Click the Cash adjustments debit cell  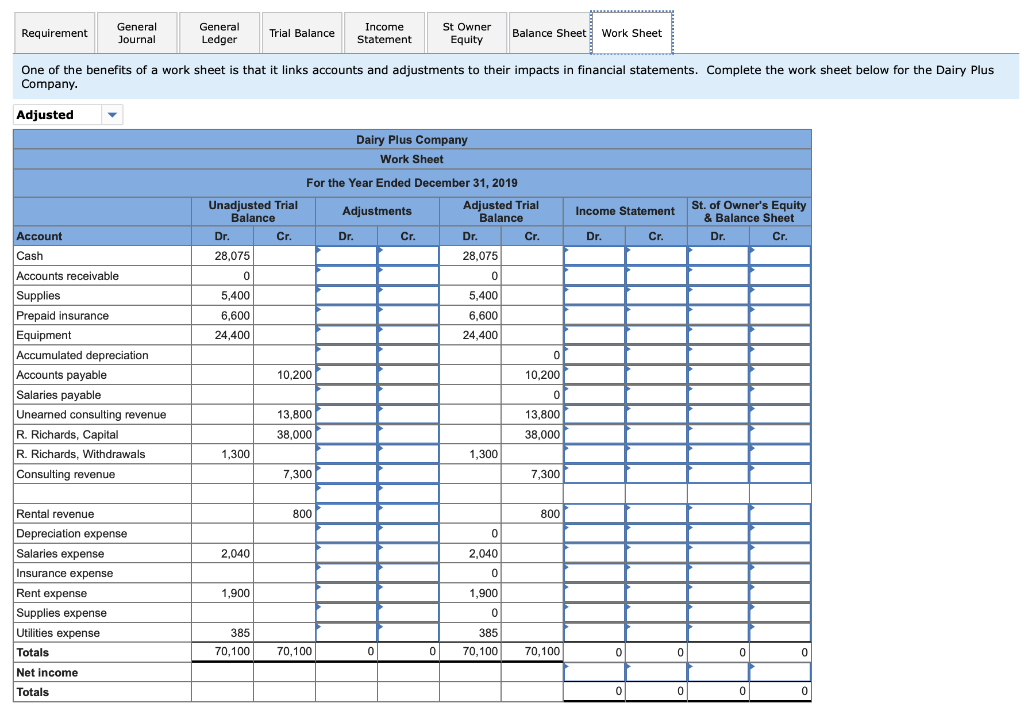(x=345, y=255)
